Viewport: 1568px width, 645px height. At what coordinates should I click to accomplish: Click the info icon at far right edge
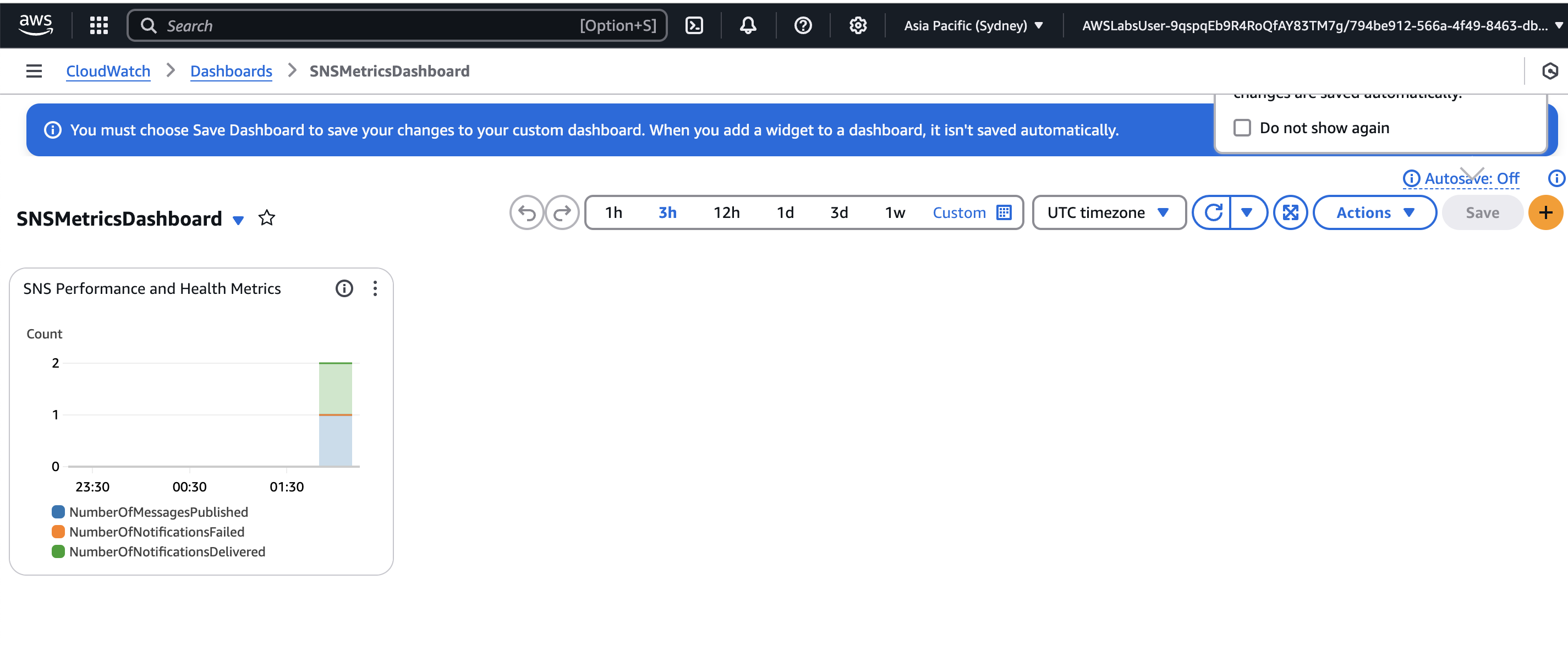1556,178
